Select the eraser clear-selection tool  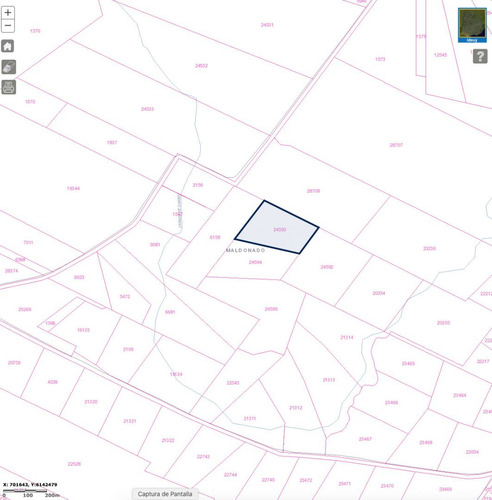point(9,67)
